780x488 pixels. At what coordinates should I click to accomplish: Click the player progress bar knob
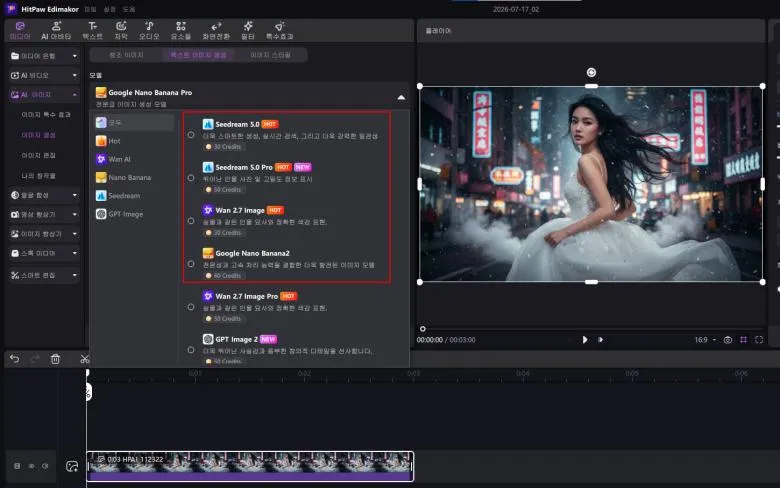pos(422,329)
